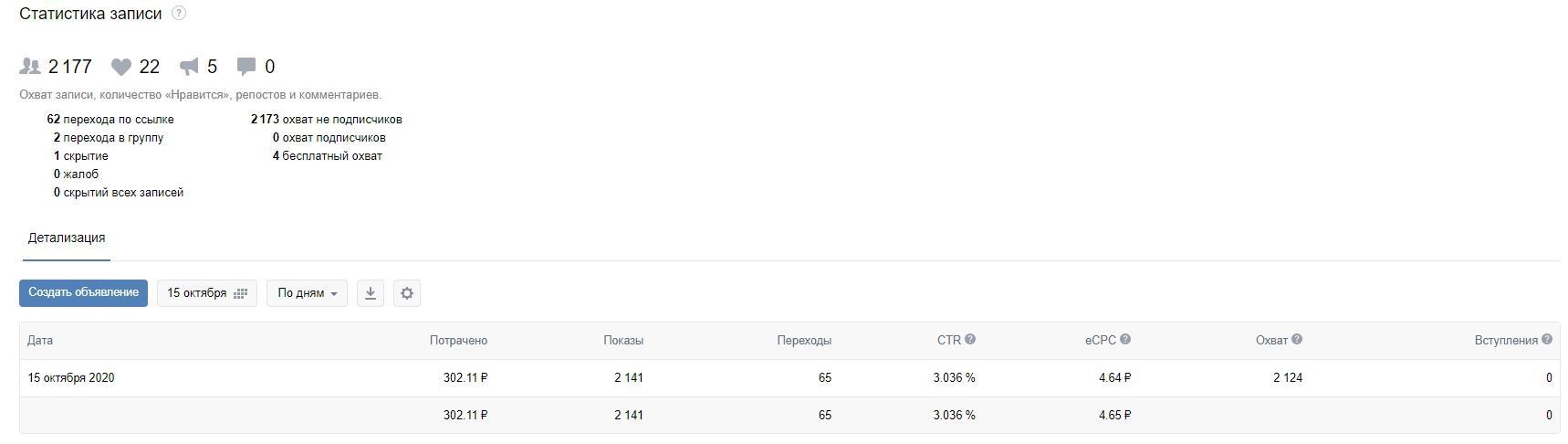Click the heart likes icon
The image size is (1568, 444).
click(x=121, y=67)
